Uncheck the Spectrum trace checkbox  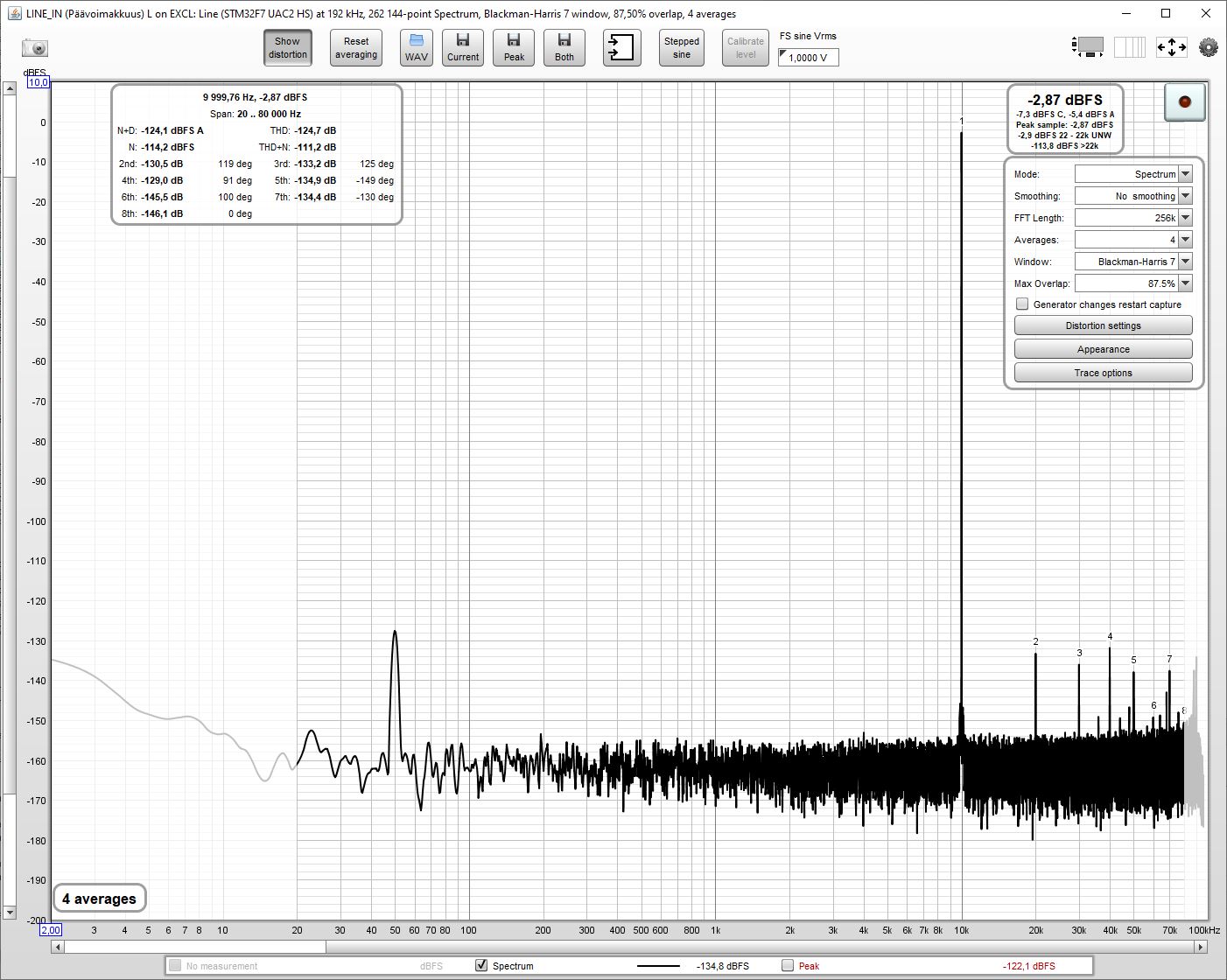tap(481, 966)
